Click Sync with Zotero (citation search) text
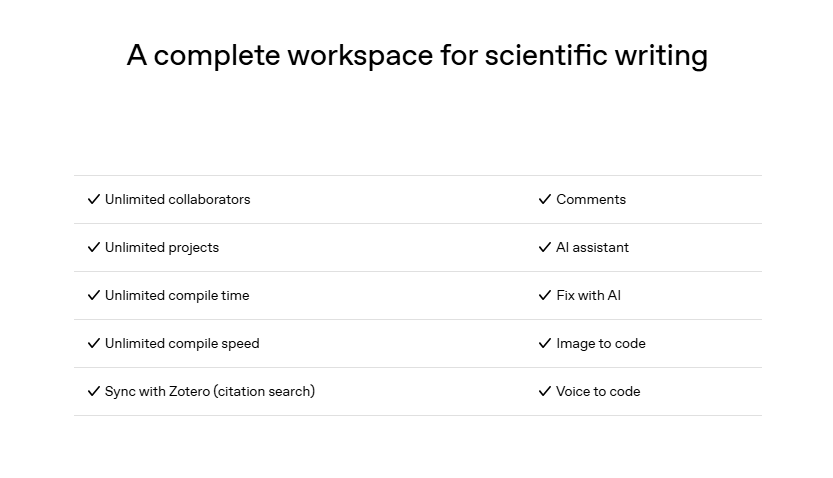833x478 pixels. pyautogui.click(x=210, y=391)
